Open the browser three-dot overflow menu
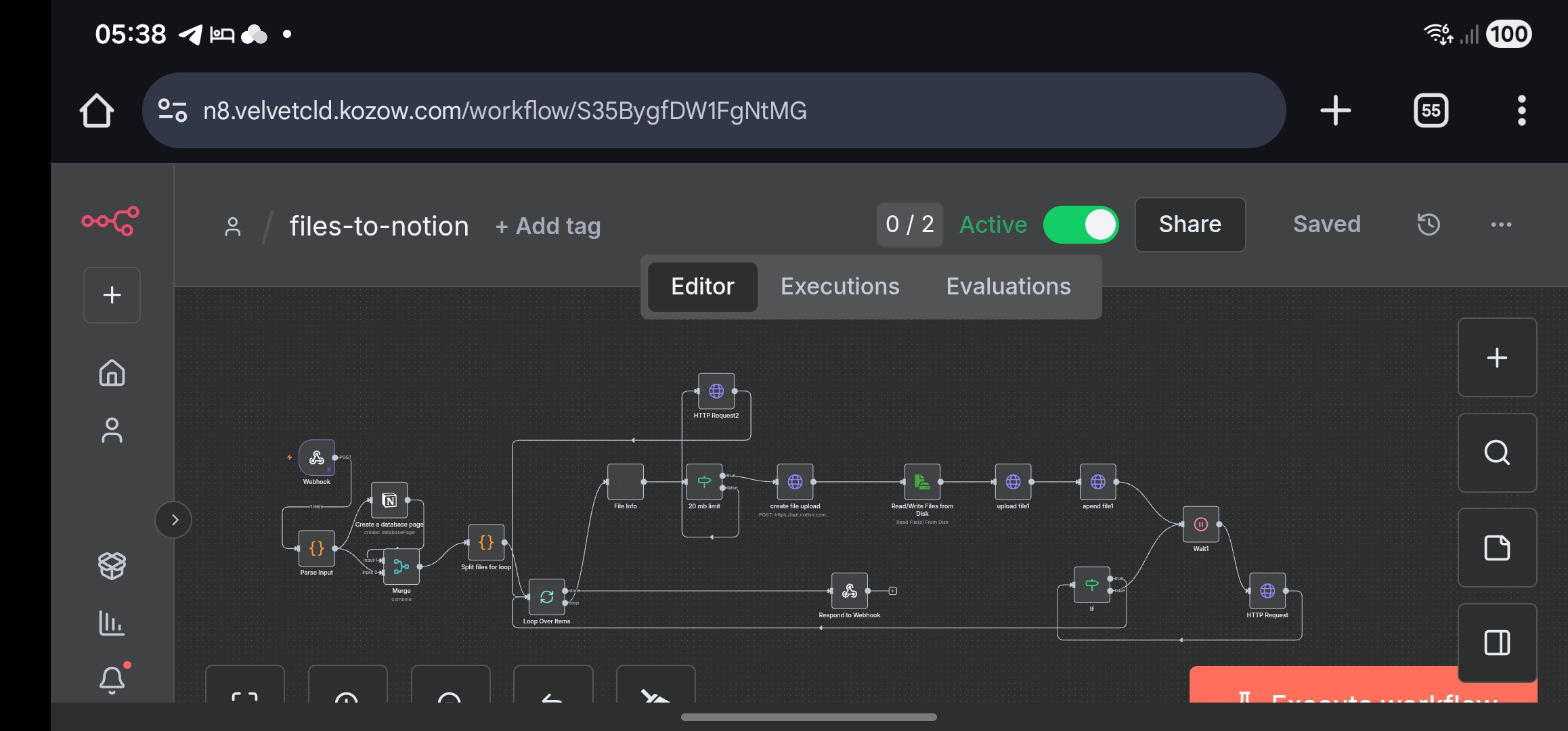1568x731 pixels. [1521, 110]
